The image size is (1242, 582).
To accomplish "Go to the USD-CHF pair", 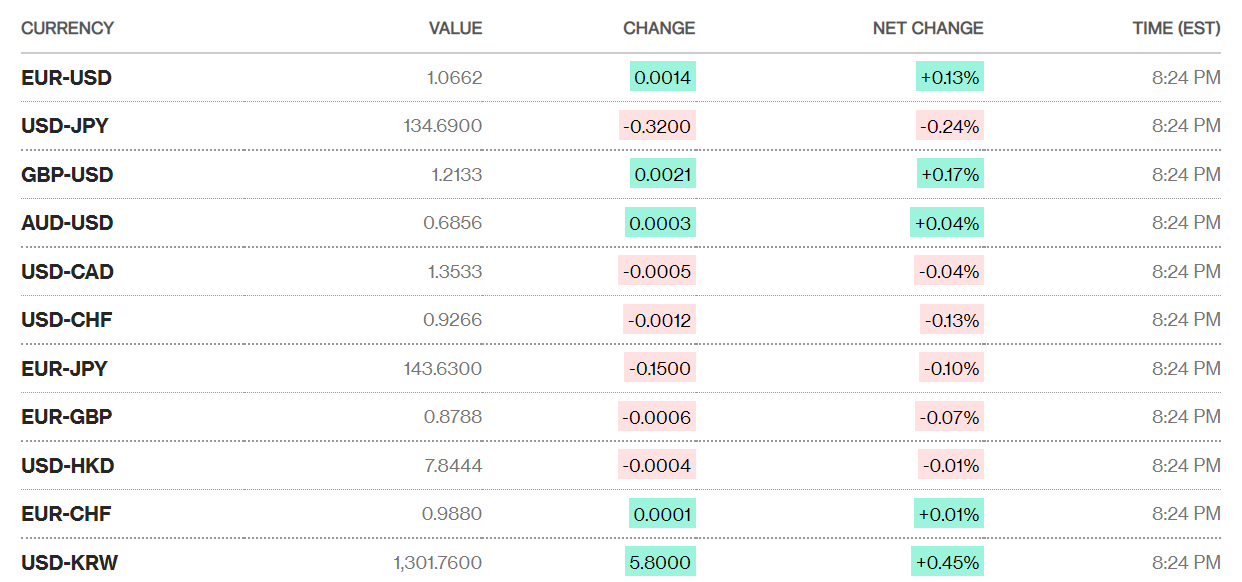I will tap(66, 320).
